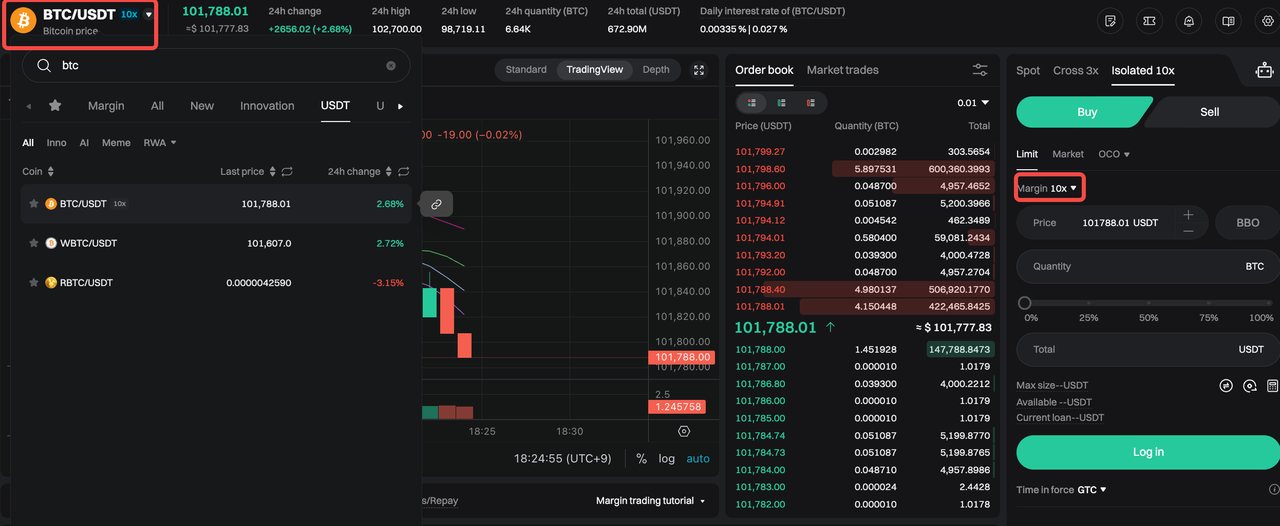Switch to Market trades tab
Image resolution: width=1280 pixels, height=526 pixels.
pos(842,70)
